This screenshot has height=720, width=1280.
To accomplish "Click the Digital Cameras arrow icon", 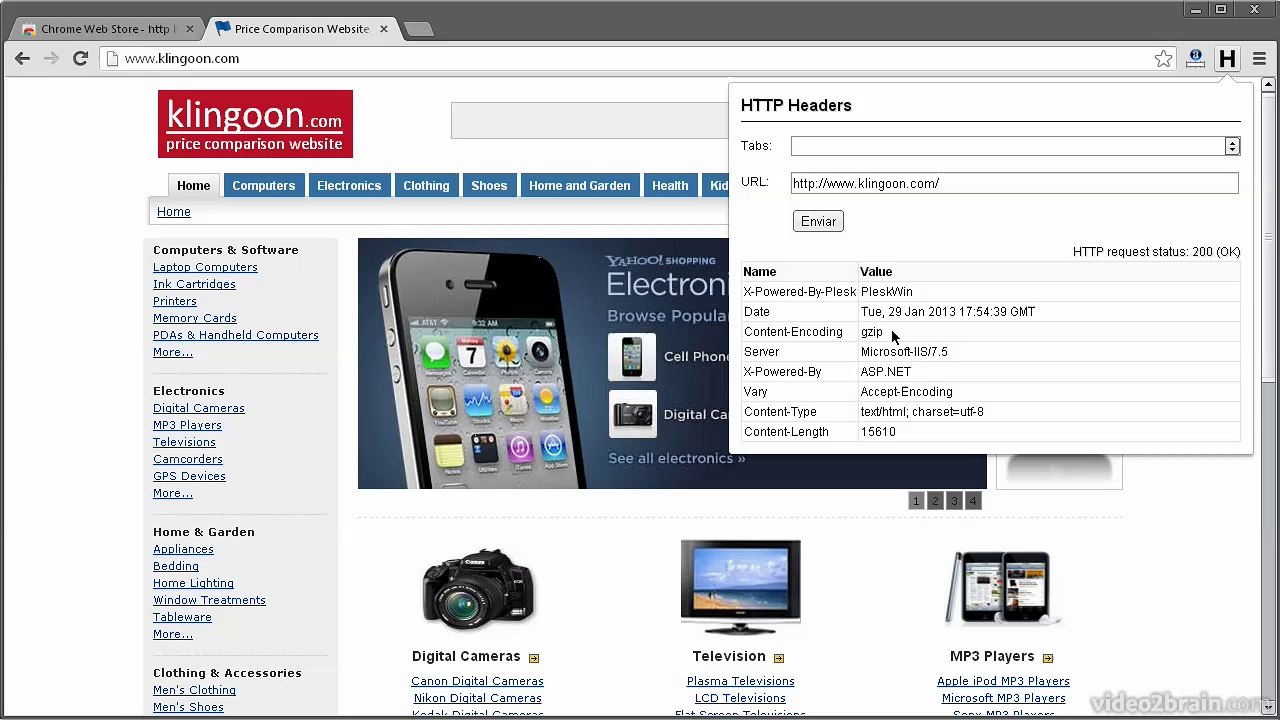I will click(x=534, y=658).
